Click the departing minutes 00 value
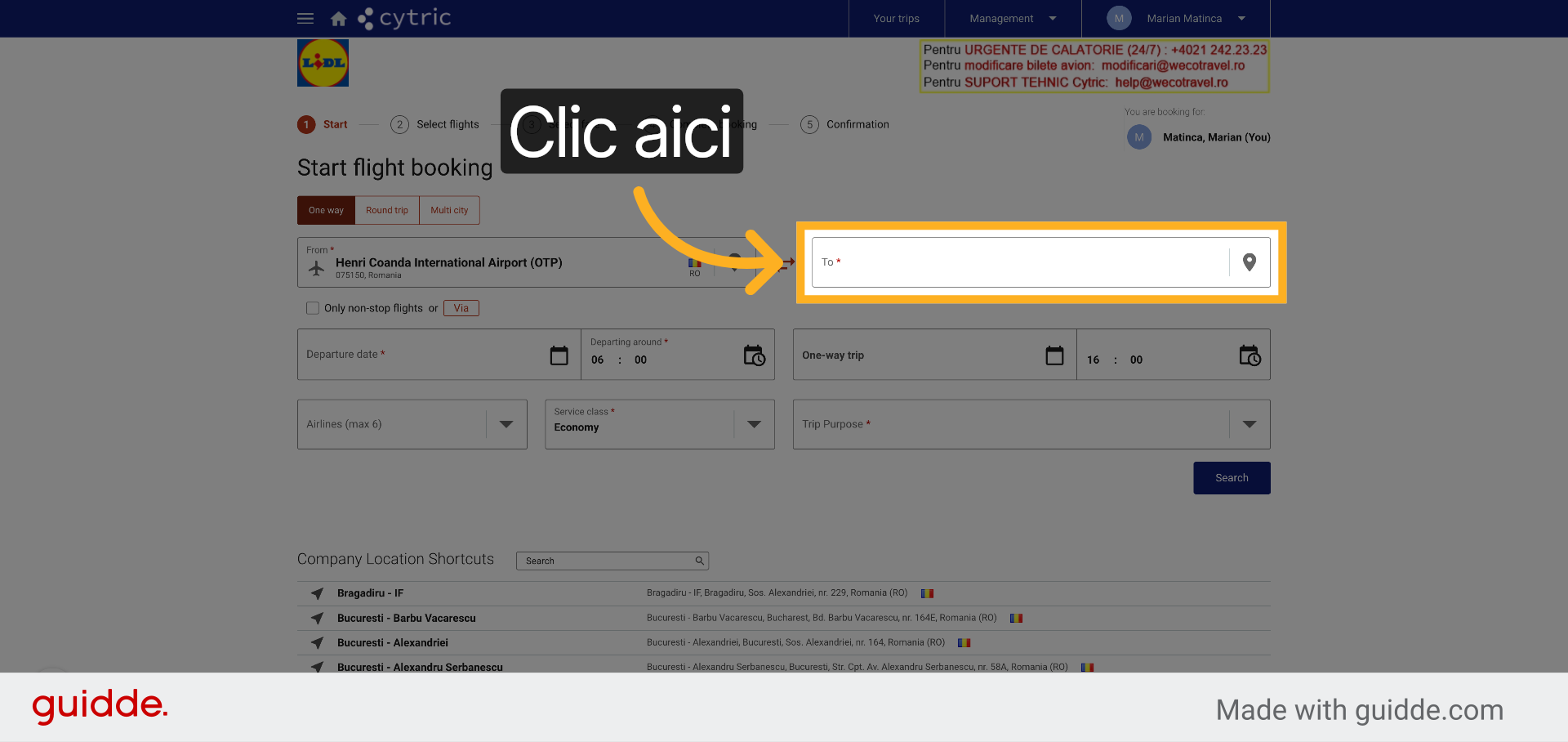This screenshot has height=742, width=1568. pos(640,360)
